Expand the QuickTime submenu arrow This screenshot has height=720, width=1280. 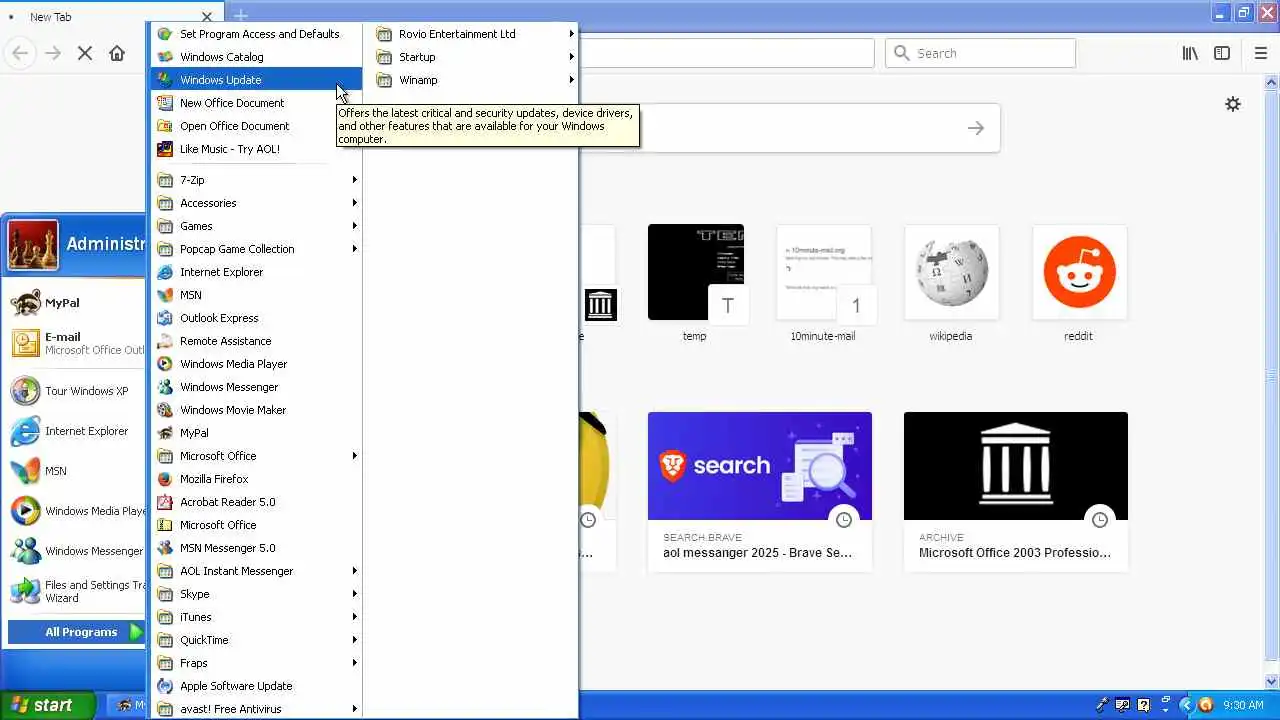[x=354, y=640]
